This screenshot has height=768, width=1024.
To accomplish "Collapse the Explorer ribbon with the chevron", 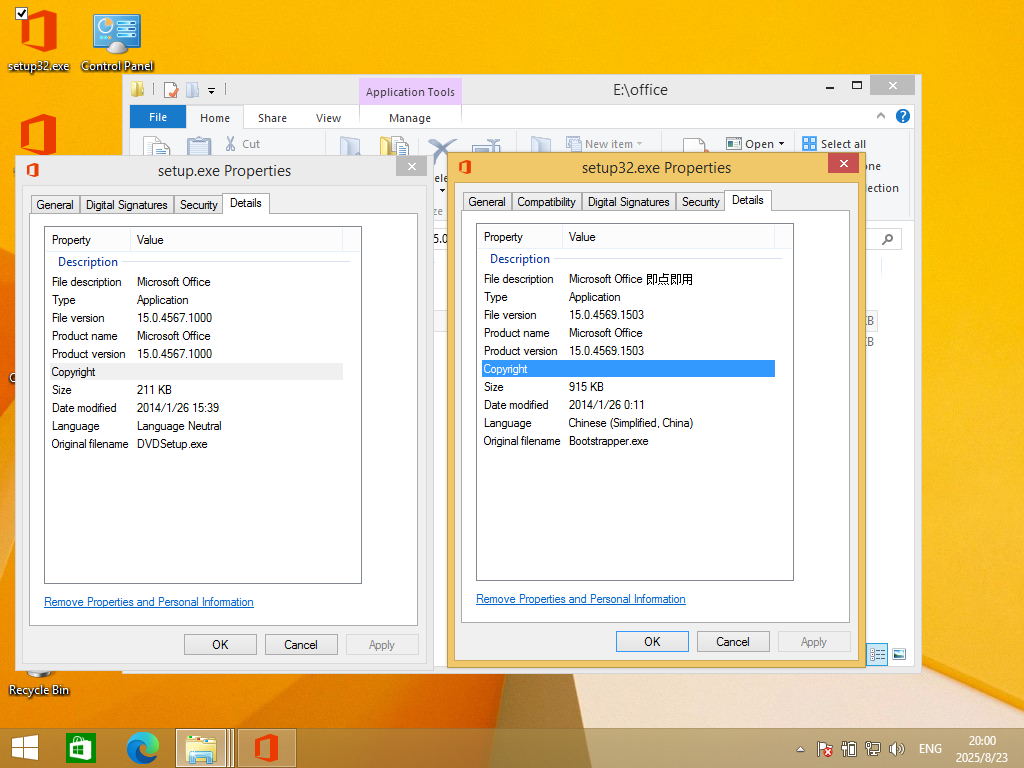I will [x=881, y=116].
